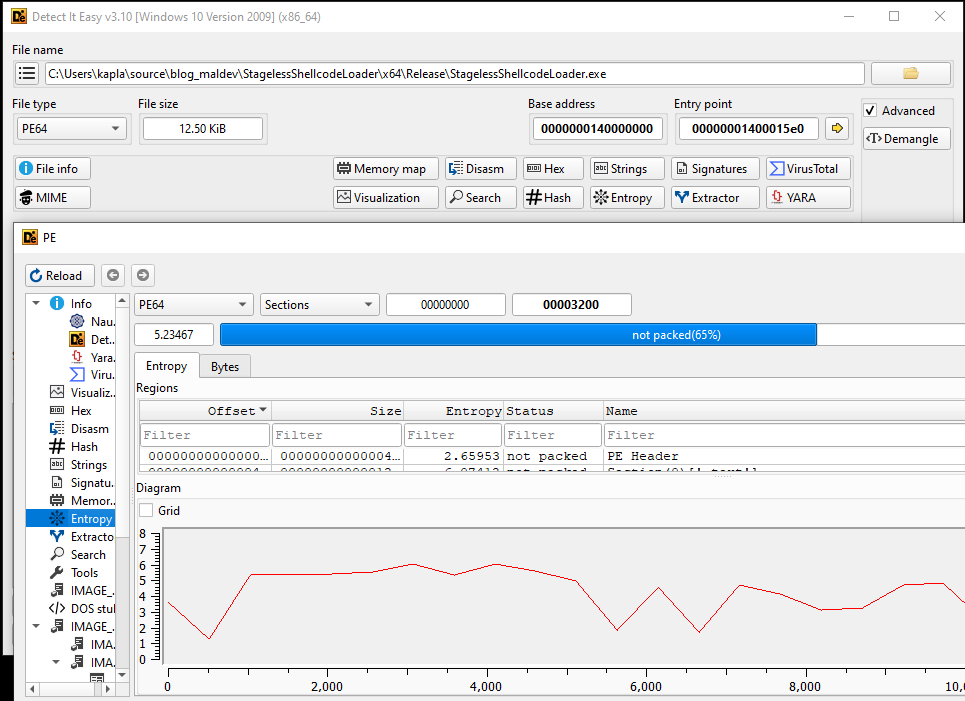Focus the Name filter field
Screen dimensions: 965x701
coord(785,435)
